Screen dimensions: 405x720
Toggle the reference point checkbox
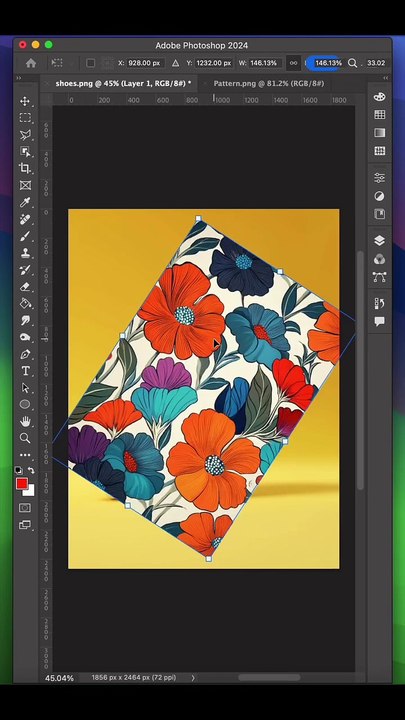click(90, 63)
